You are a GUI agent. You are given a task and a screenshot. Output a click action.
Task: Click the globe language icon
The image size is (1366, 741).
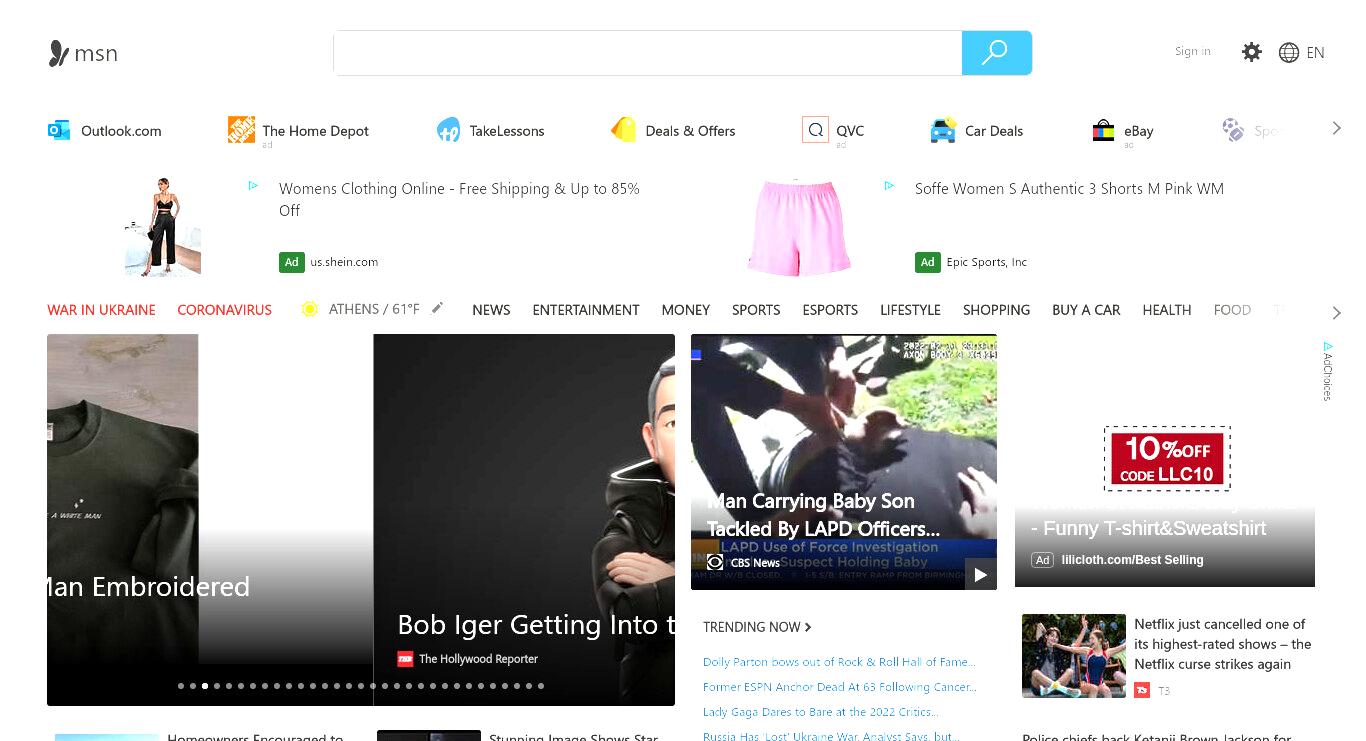click(1289, 53)
